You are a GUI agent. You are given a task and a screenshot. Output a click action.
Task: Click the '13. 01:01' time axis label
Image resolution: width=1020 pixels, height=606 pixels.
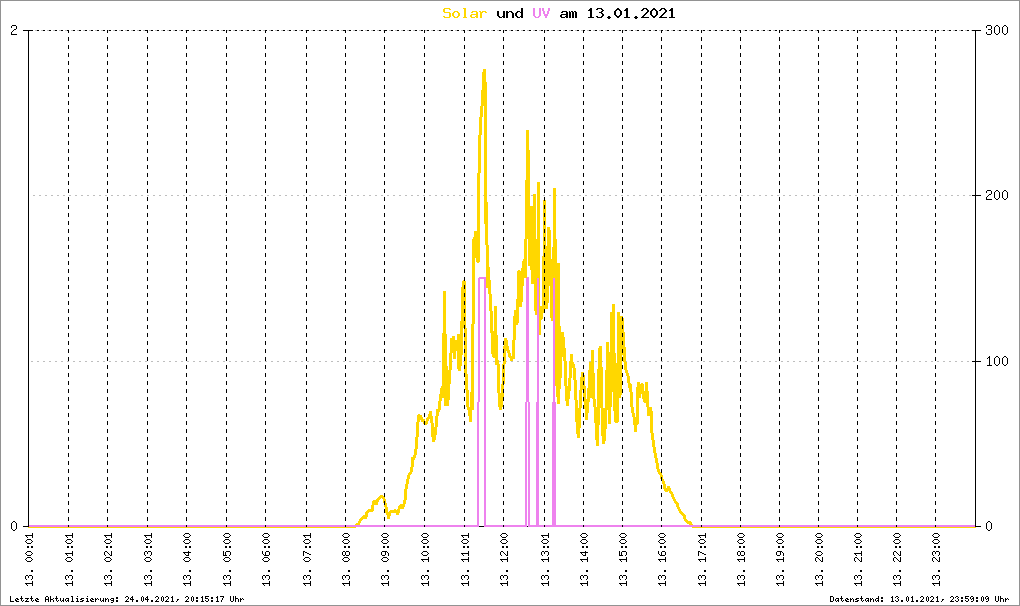pos(69,560)
